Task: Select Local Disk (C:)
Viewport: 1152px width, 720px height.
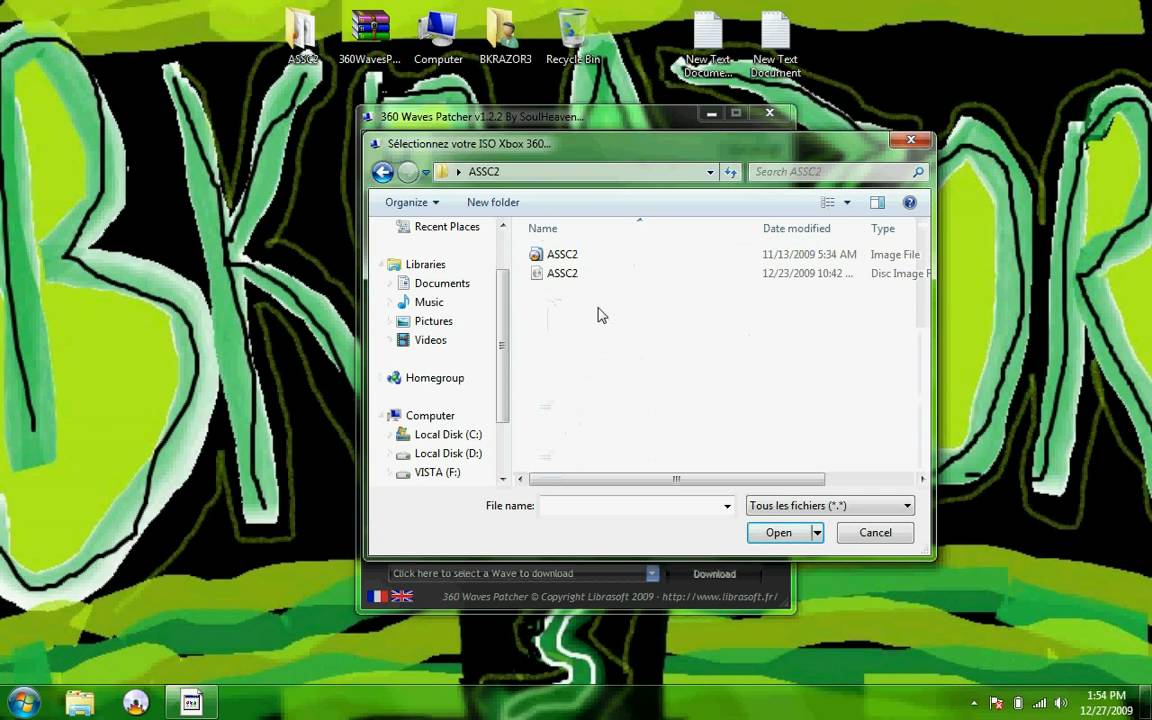Action: (x=439, y=435)
